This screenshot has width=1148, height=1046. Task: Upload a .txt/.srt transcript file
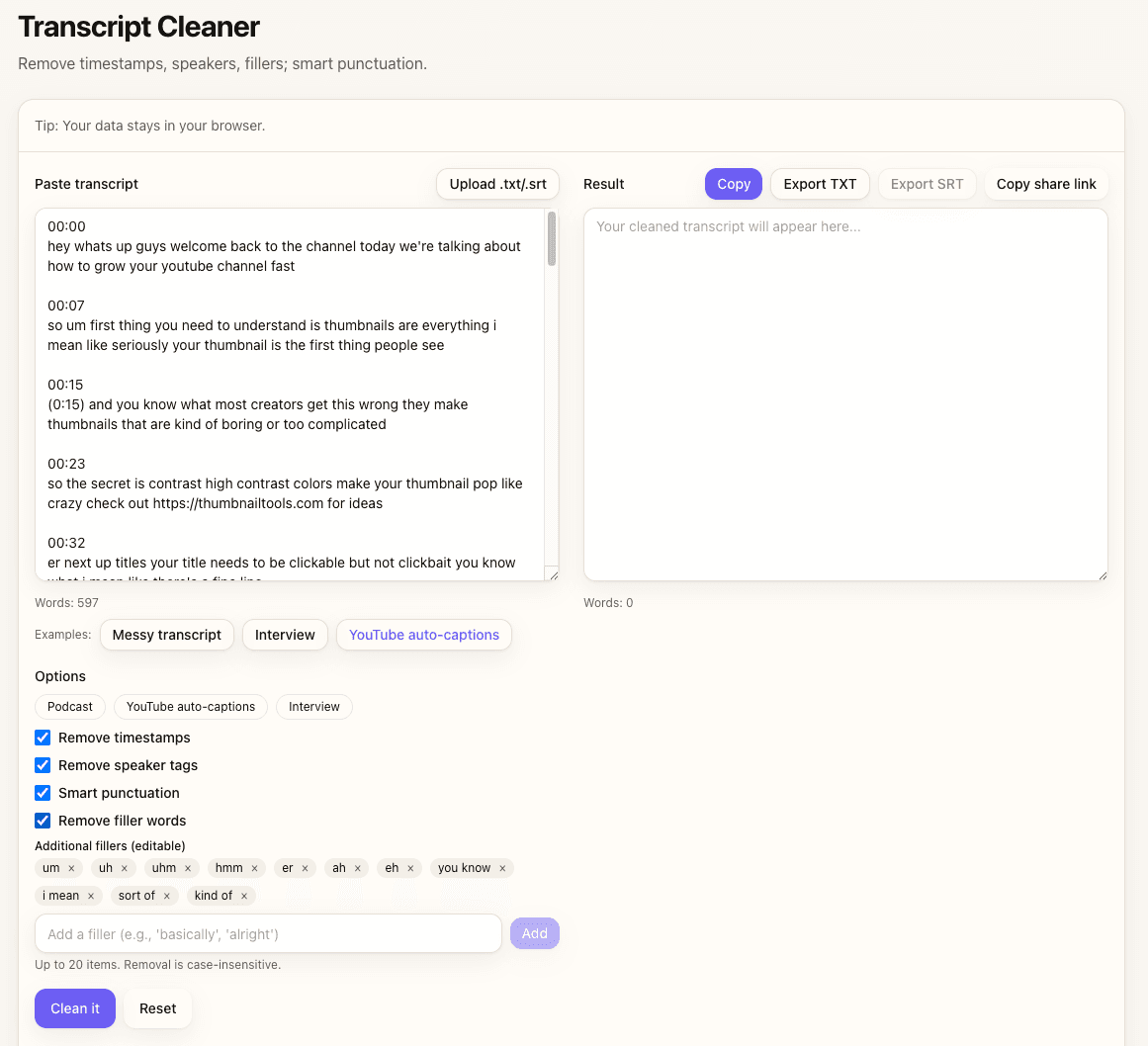497,184
